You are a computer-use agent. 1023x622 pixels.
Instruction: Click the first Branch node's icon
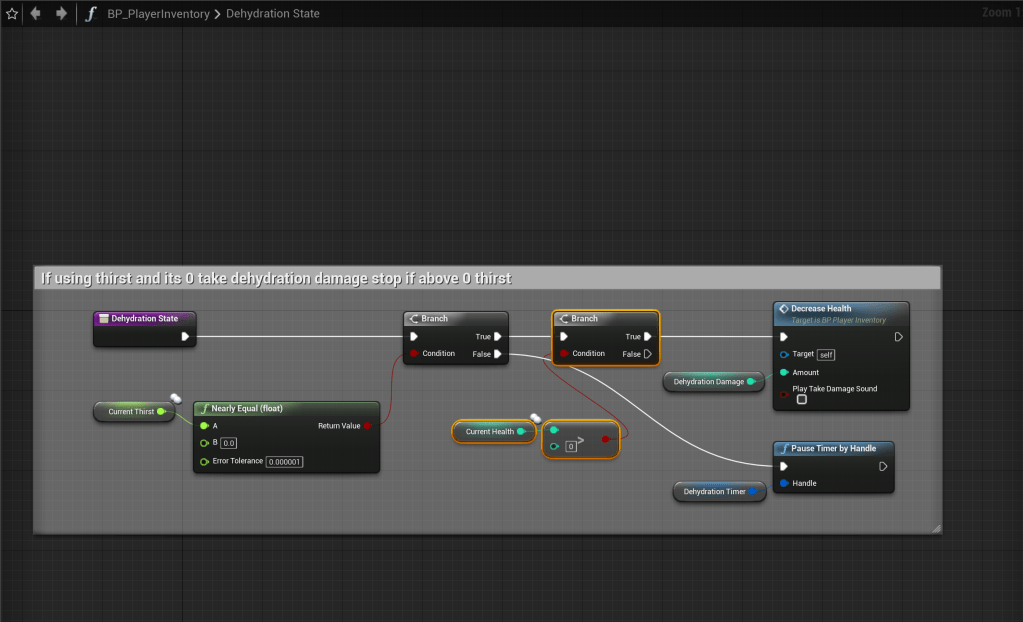click(x=414, y=319)
